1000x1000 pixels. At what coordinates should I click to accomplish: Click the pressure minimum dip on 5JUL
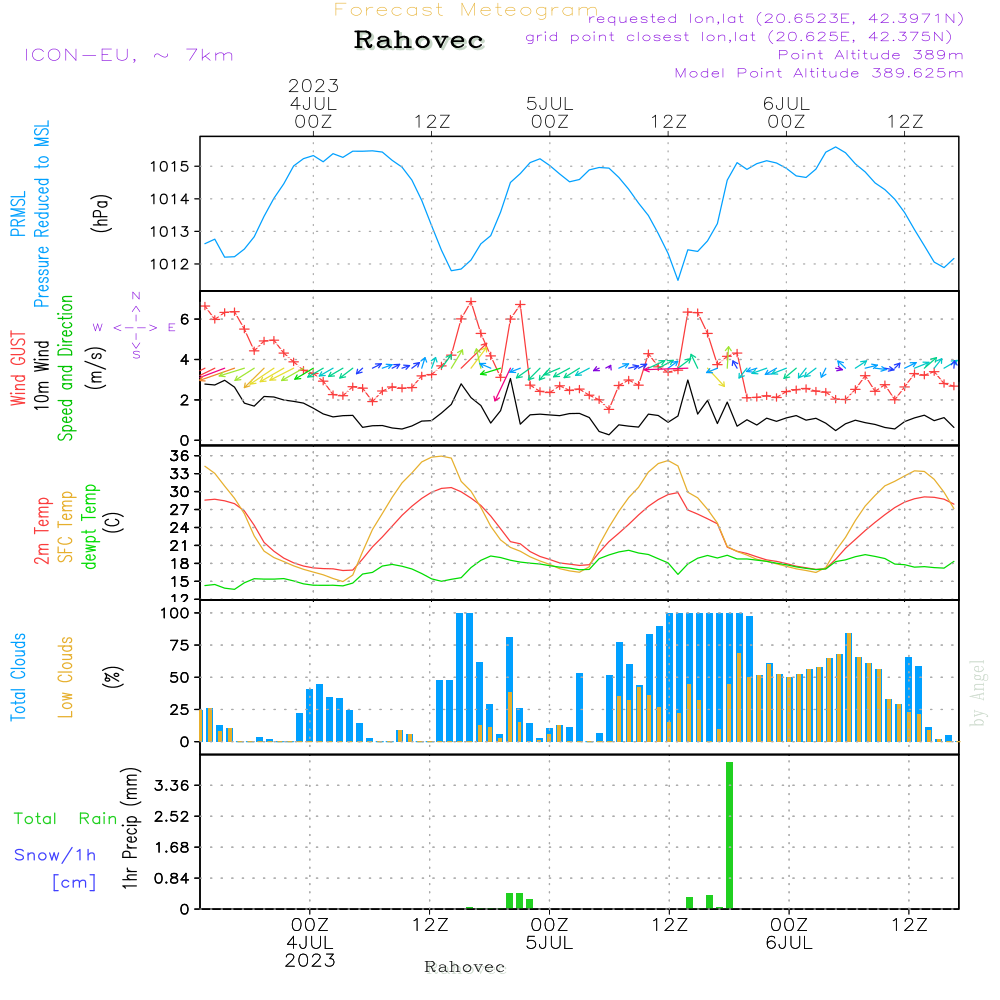[x=678, y=279]
